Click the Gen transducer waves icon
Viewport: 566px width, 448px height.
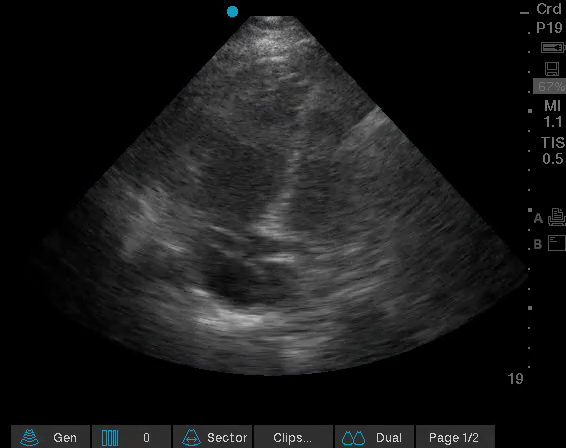point(30,438)
